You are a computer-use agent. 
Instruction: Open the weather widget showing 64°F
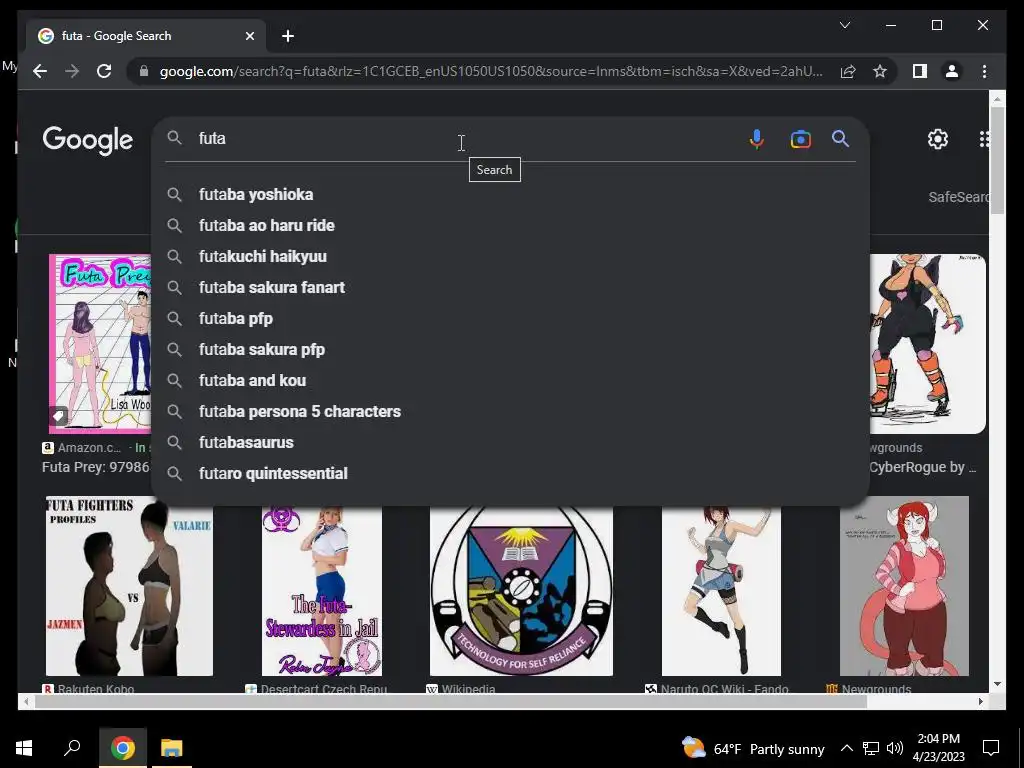tap(753, 748)
